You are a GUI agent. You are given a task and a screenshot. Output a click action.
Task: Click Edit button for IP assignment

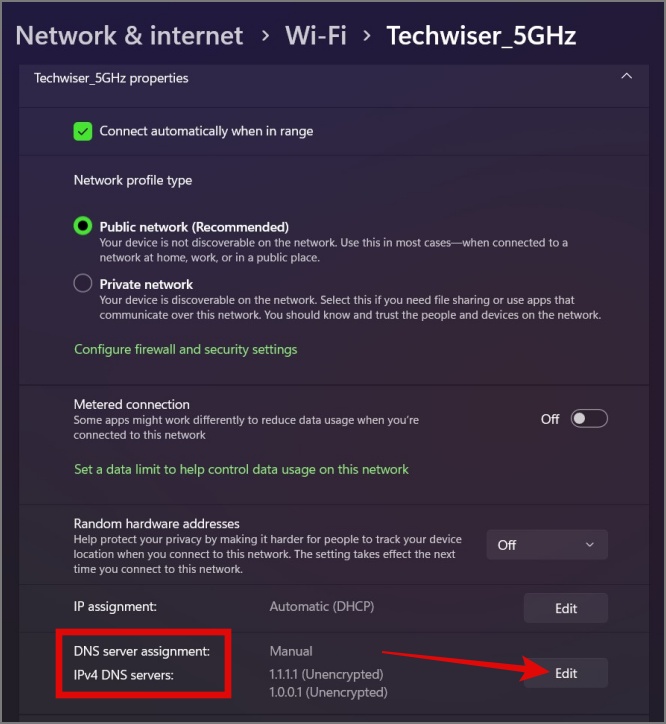pos(566,608)
